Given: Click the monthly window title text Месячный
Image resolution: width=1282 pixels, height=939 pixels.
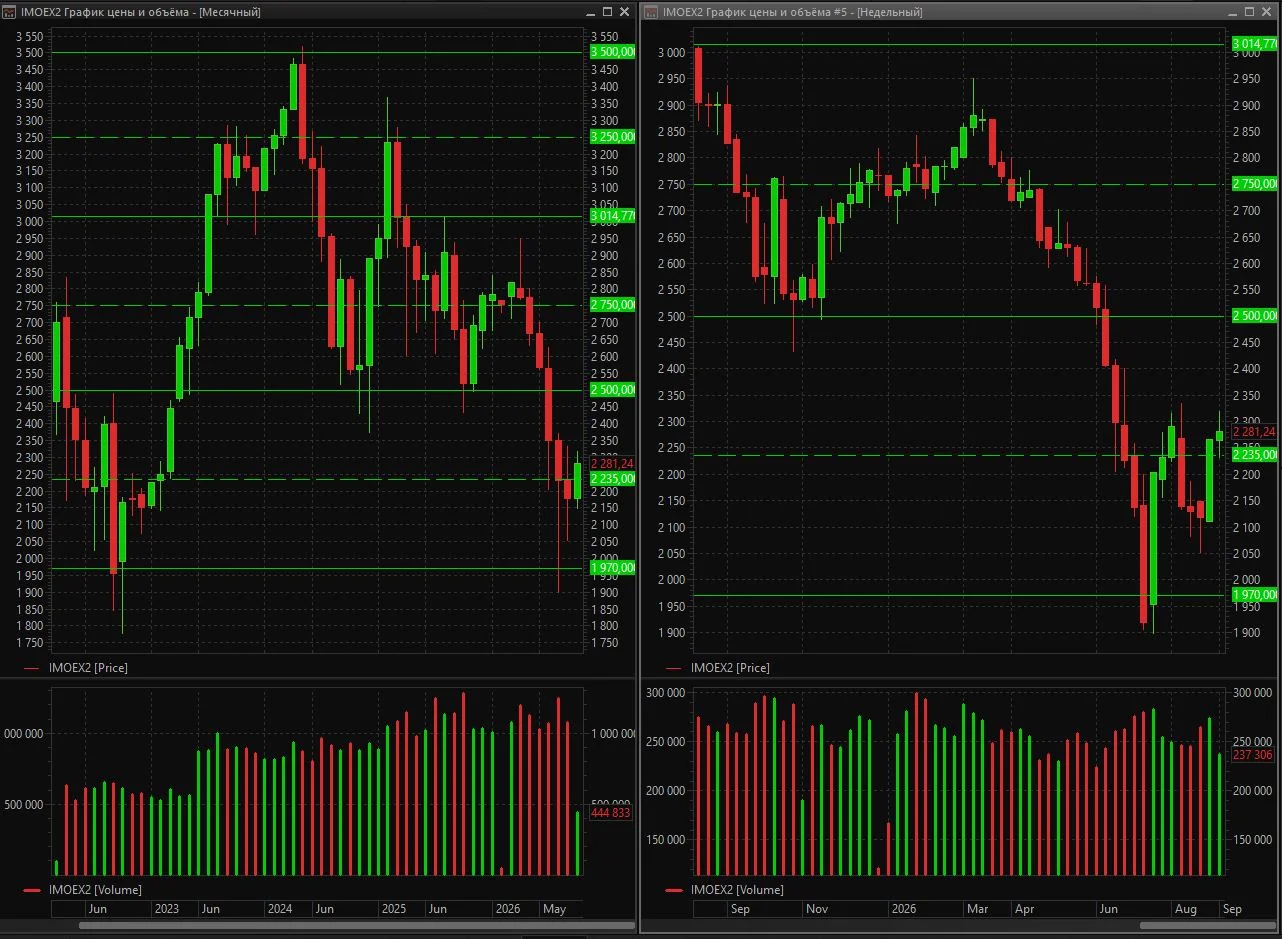Looking at the screenshot, I should click(231, 12).
